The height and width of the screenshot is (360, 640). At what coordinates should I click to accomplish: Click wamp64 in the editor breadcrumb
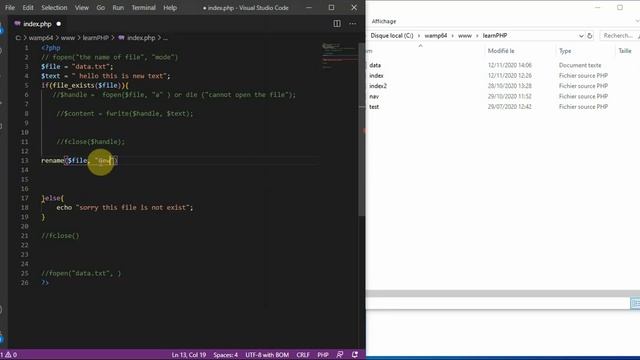point(40,38)
